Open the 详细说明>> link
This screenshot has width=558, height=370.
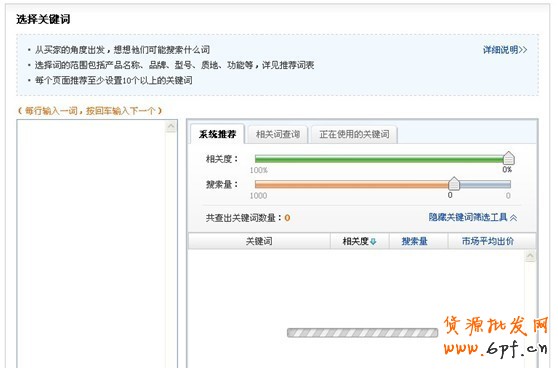coord(505,50)
